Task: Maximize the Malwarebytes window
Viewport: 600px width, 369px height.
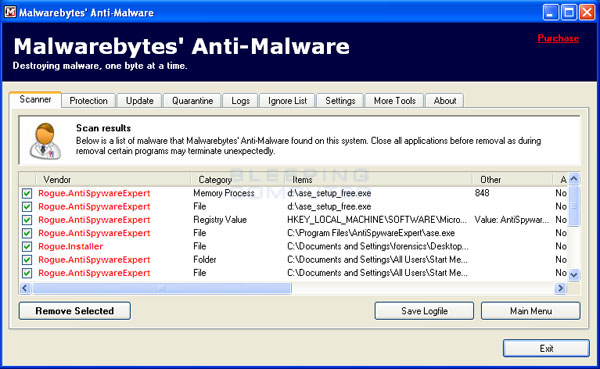Action: 569,12
